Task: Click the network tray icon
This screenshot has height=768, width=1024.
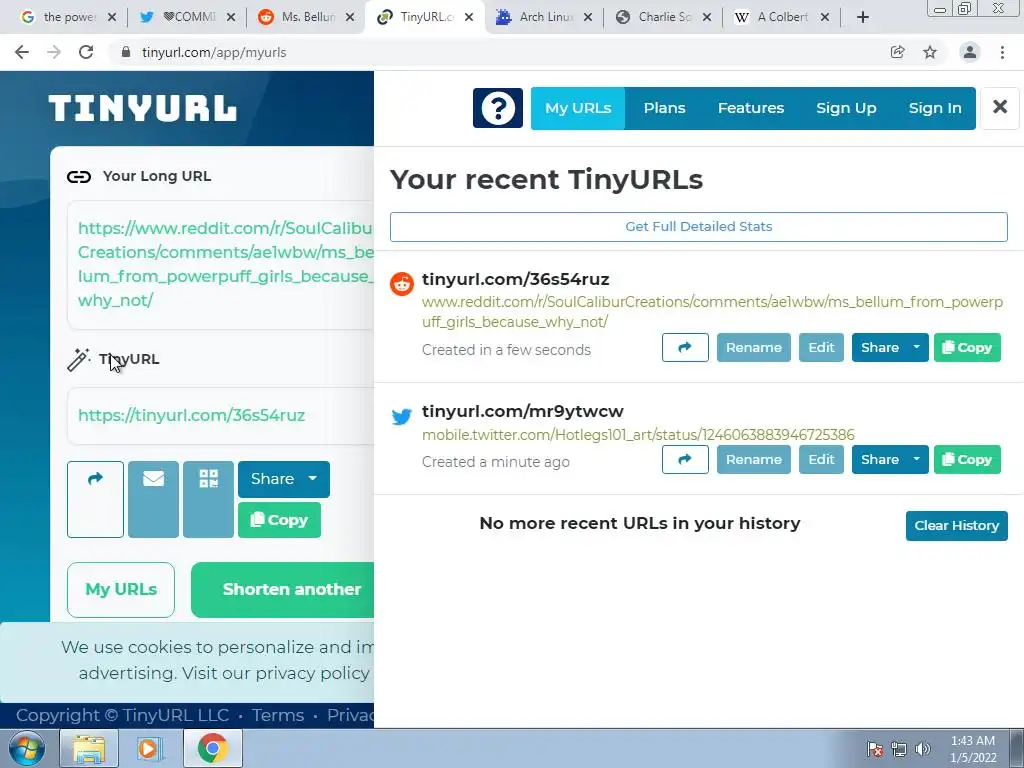Action: click(899, 749)
